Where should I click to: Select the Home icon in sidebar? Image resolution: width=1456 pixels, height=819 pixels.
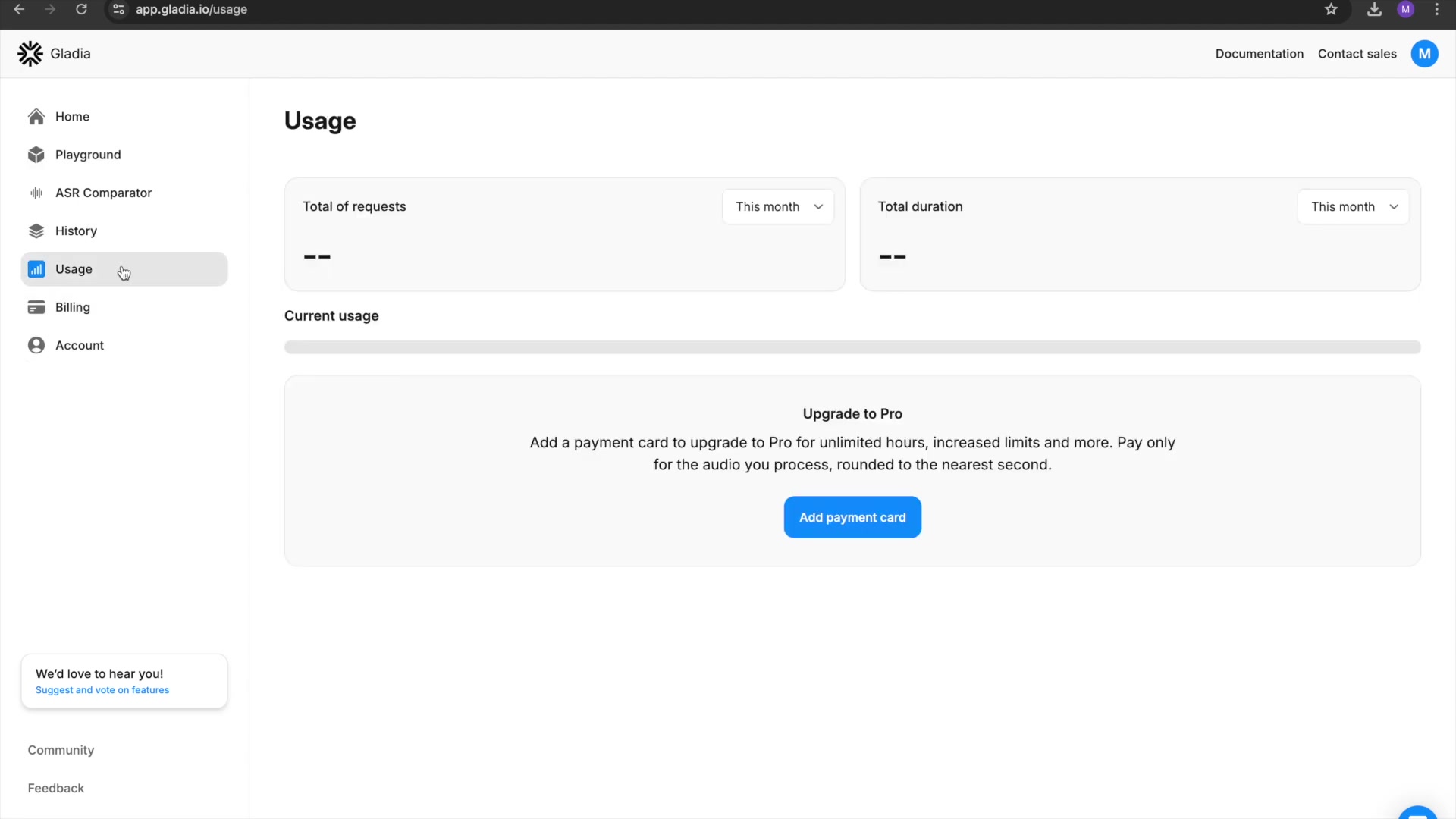coord(36,116)
